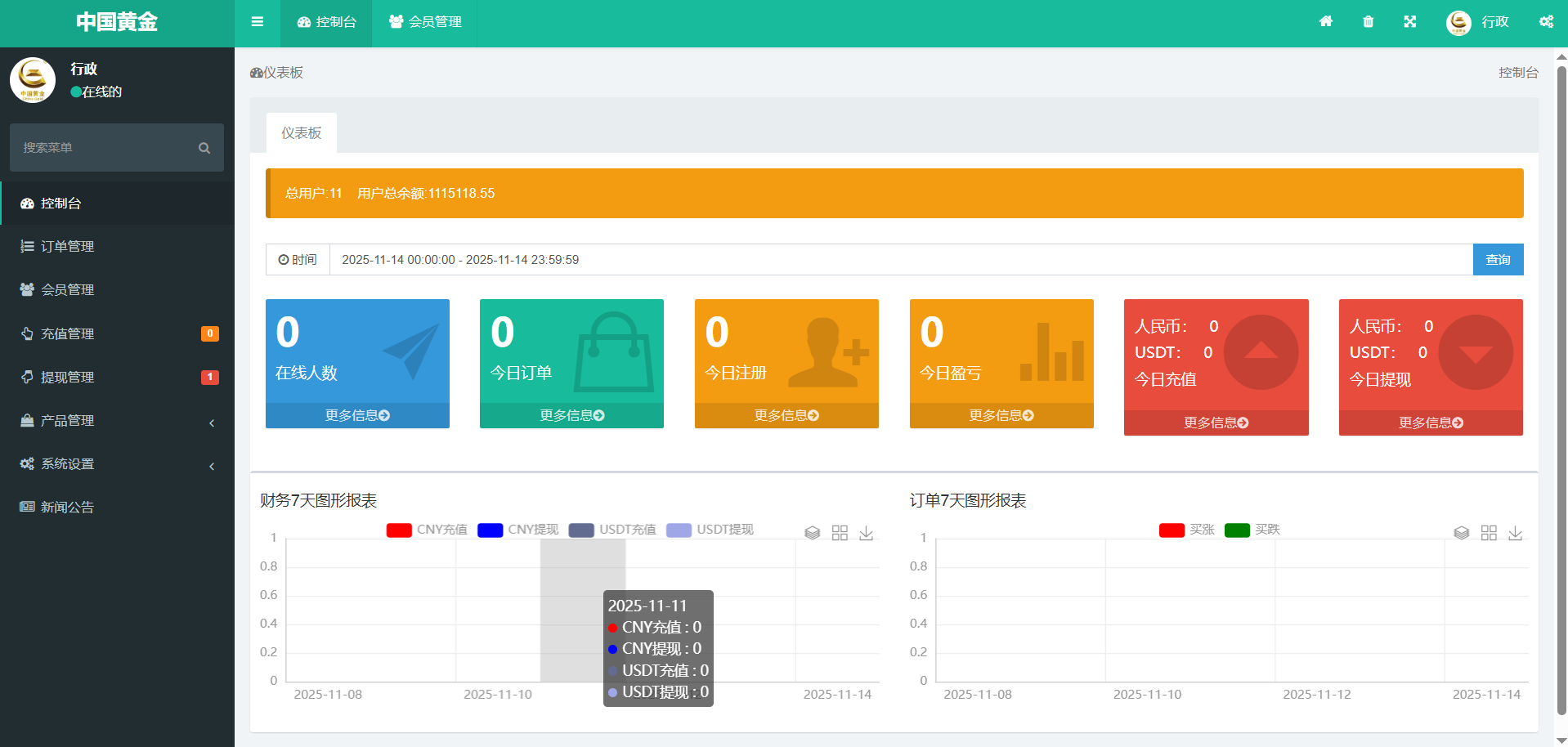Switch to 会员管理 top tab

pos(425,22)
